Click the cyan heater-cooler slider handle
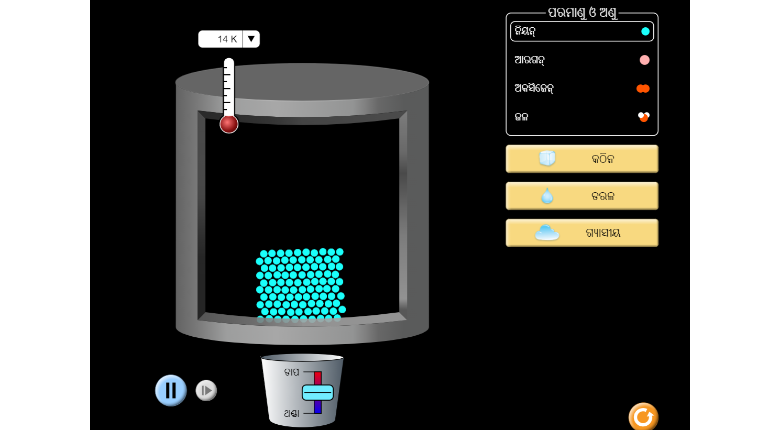780x430 pixels. pyautogui.click(x=318, y=392)
